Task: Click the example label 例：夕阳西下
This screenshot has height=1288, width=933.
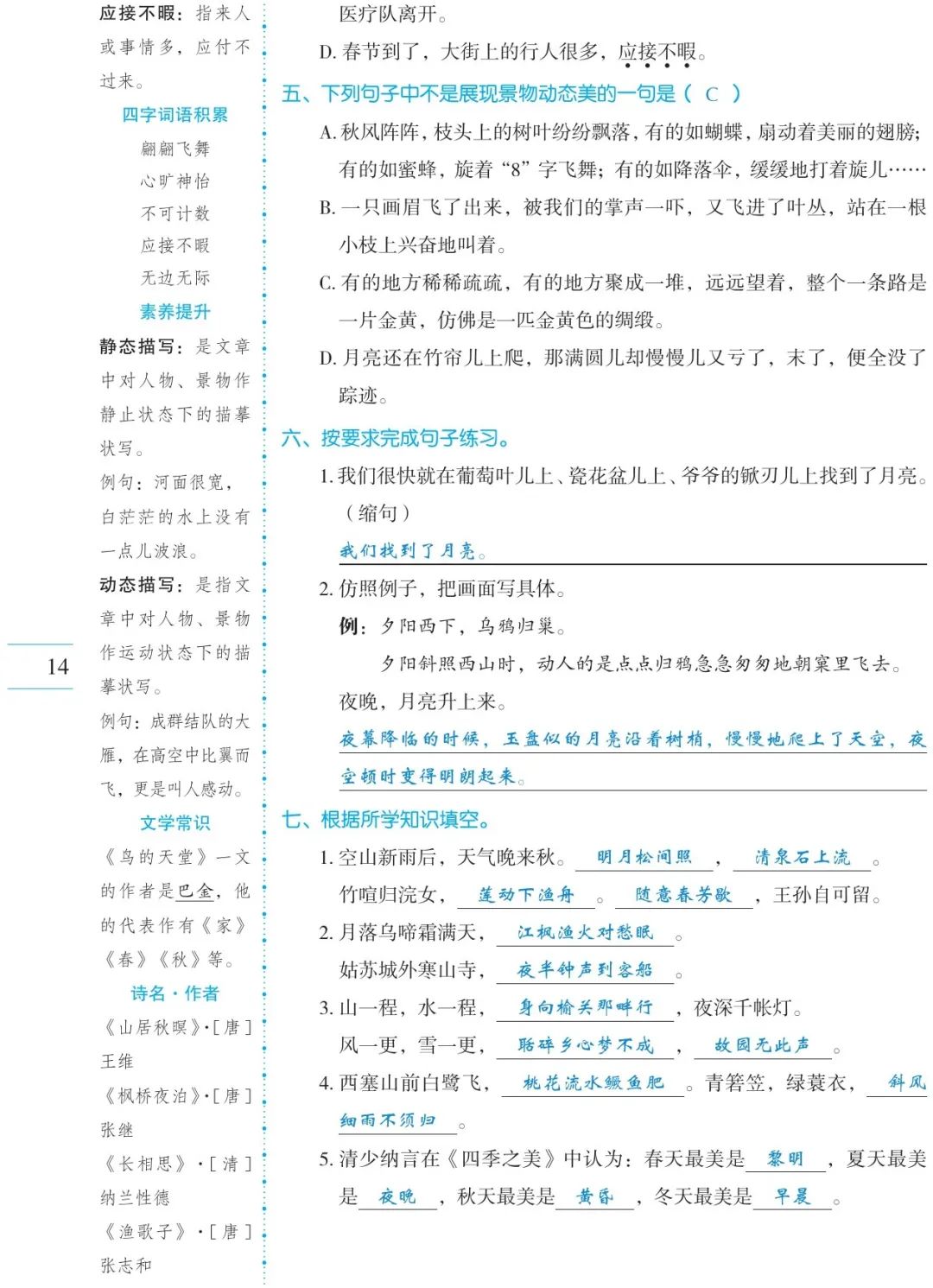Action: pos(453,626)
